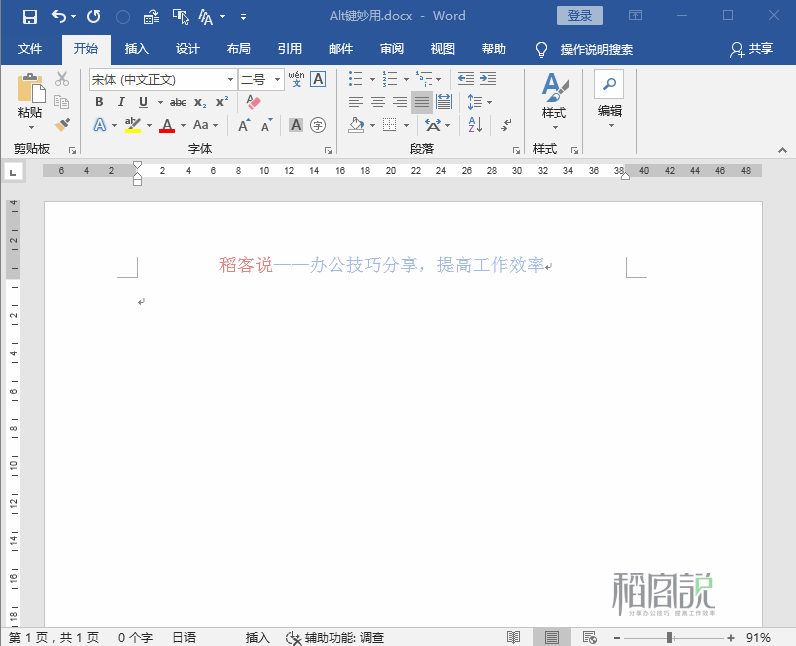Open the borders dropdown arrow
Viewport: 796px width, 646px height.
pyautogui.click(x=406, y=125)
